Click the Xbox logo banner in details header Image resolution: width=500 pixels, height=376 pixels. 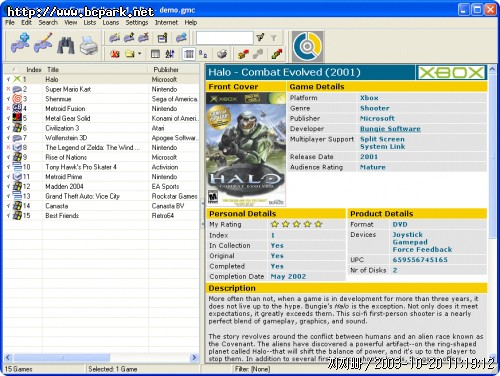coord(451,72)
